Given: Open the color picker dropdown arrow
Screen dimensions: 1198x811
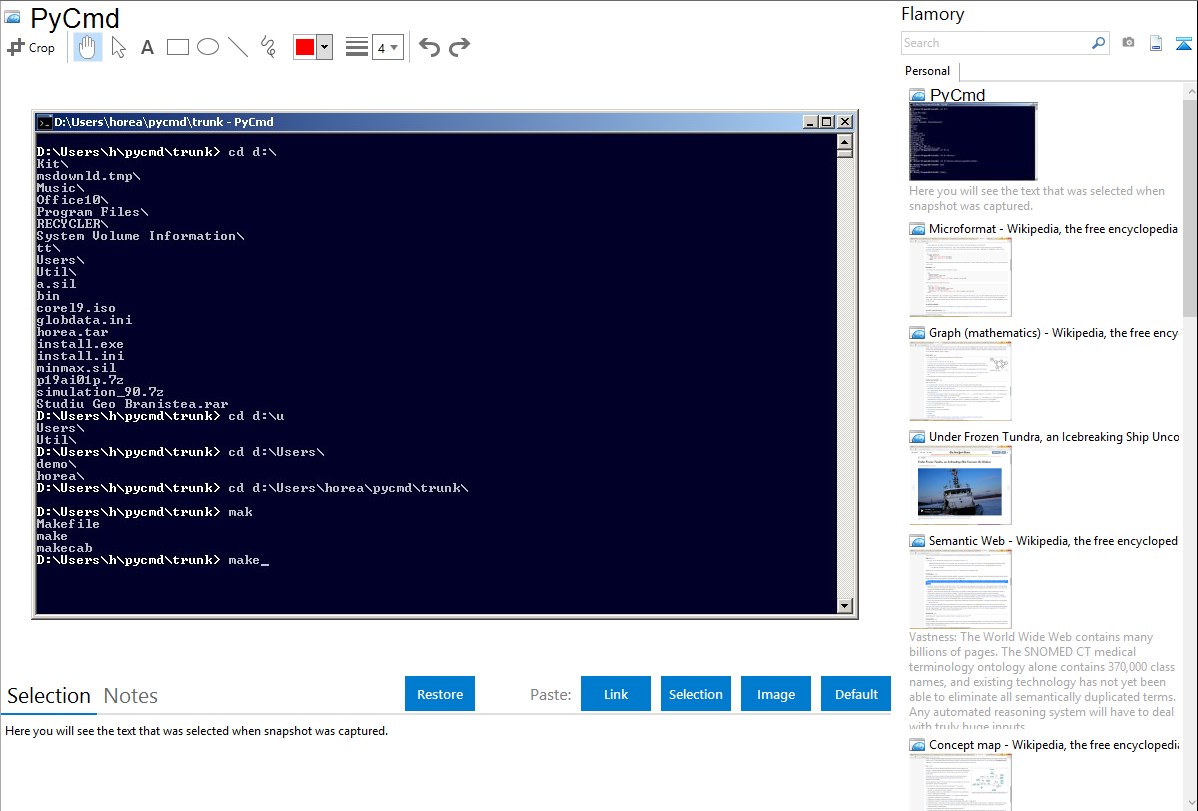Looking at the screenshot, I should tap(324, 47).
